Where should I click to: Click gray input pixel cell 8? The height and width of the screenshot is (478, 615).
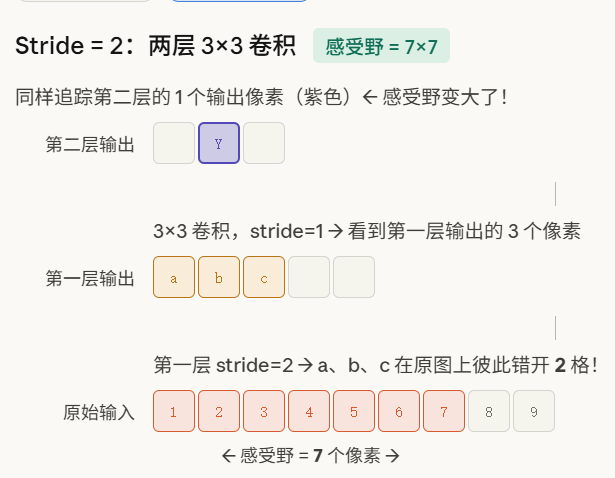pos(489,411)
